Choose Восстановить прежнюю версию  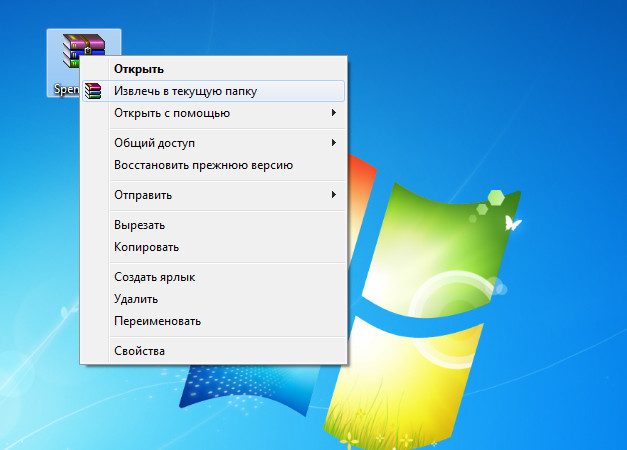pyautogui.click(x=213, y=165)
